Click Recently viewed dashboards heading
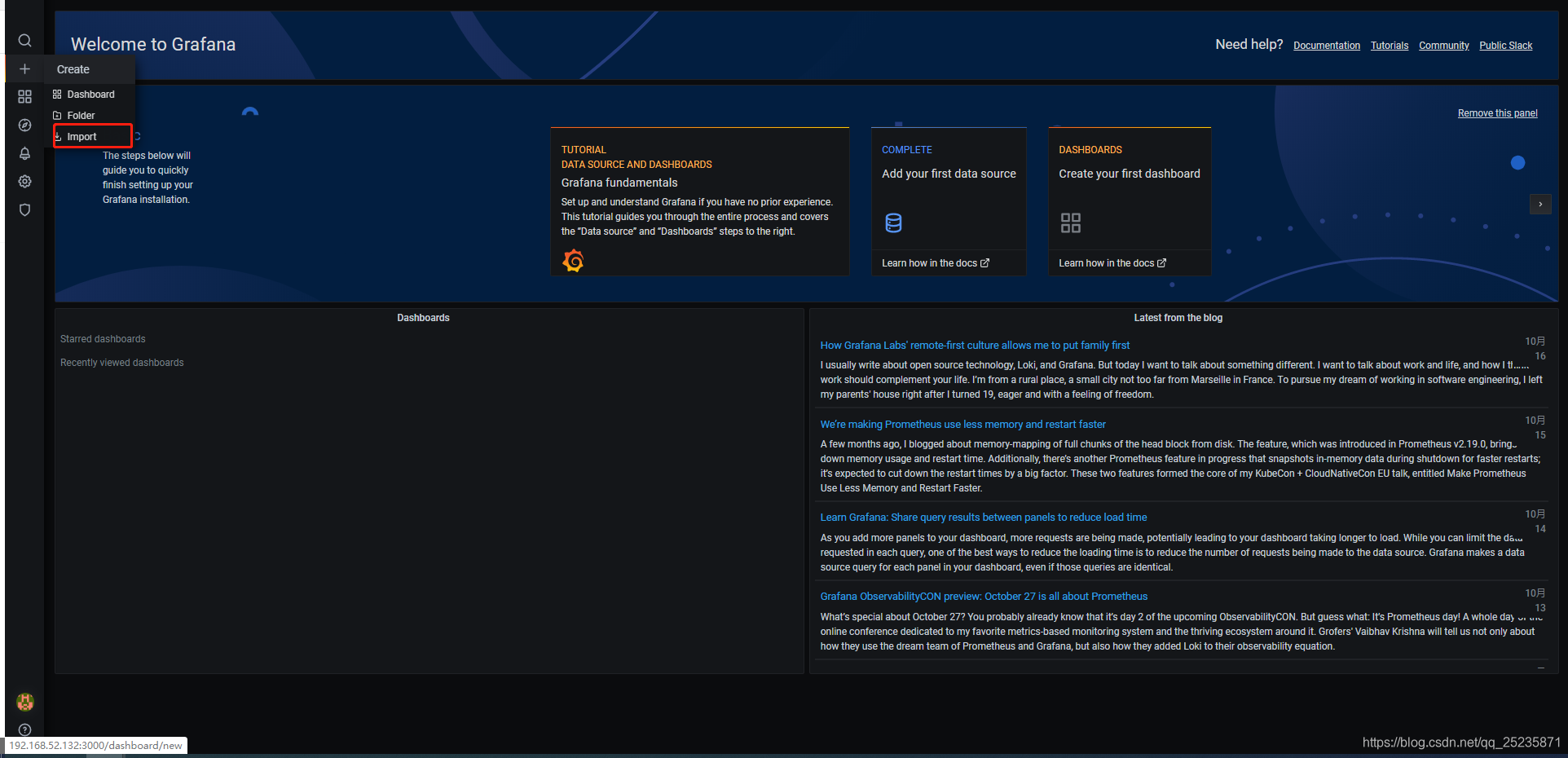Image resolution: width=1568 pixels, height=758 pixels. pyautogui.click(x=121, y=363)
